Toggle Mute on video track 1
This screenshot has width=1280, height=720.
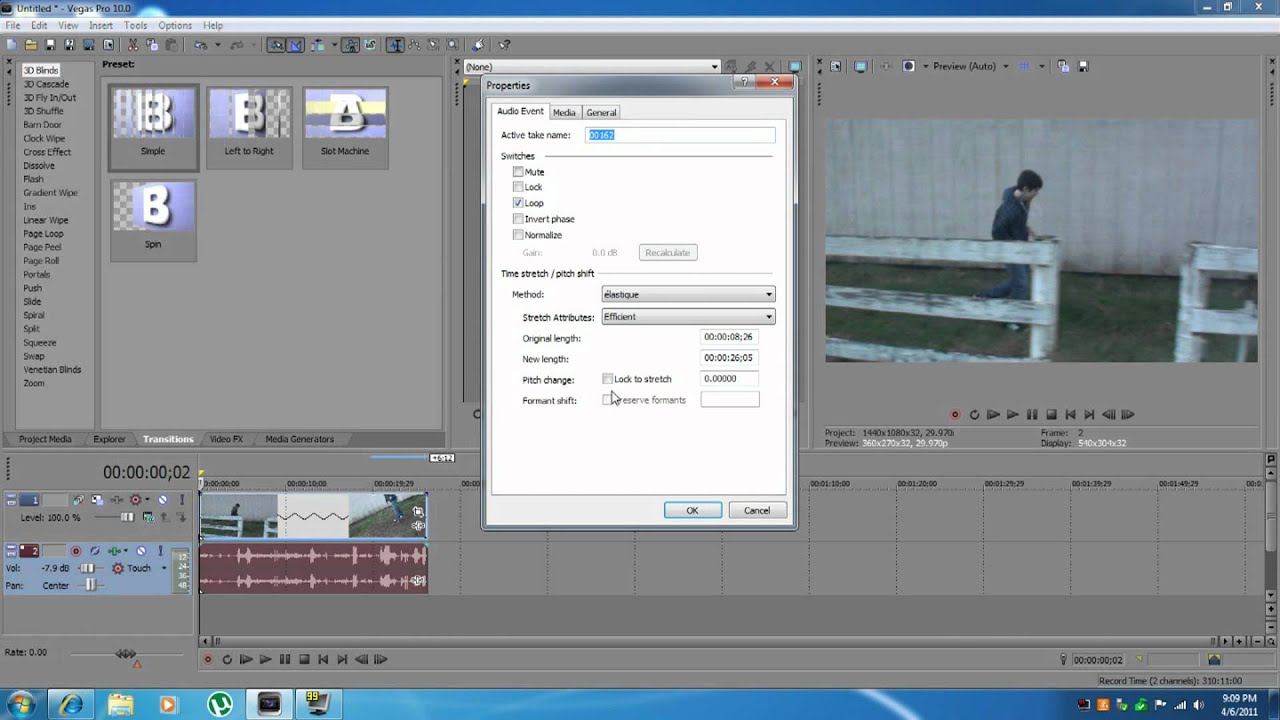(162, 500)
